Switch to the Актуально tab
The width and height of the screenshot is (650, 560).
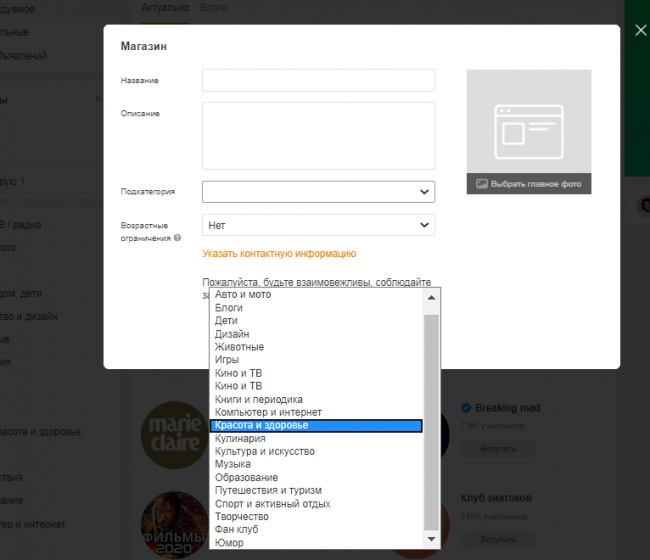[x=165, y=7]
